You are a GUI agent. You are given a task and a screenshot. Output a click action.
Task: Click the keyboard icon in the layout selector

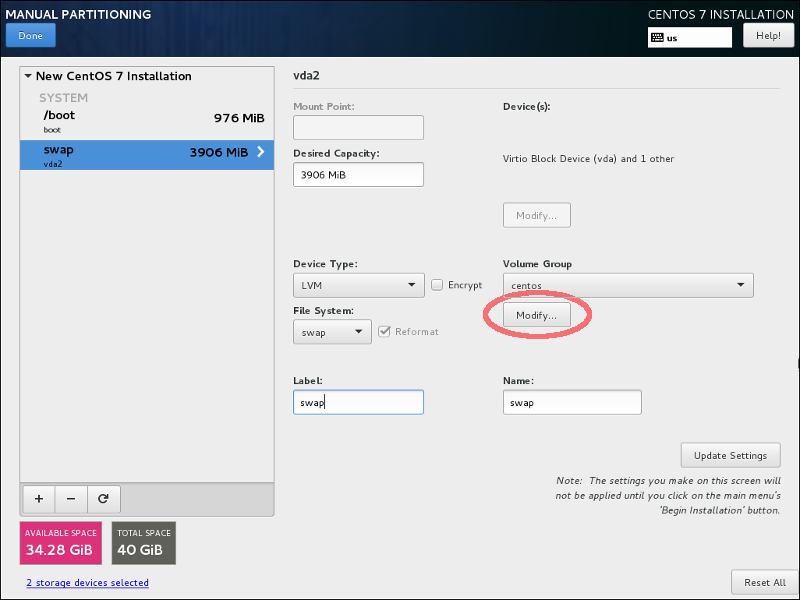661,37
